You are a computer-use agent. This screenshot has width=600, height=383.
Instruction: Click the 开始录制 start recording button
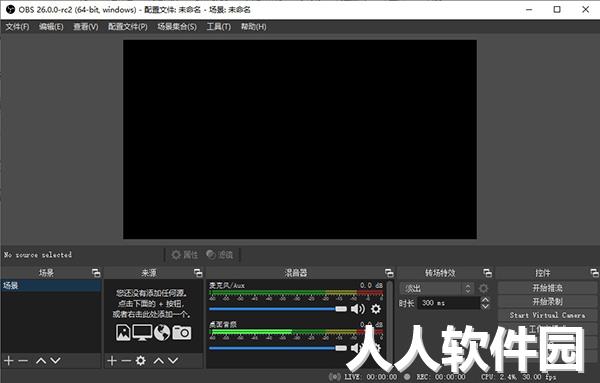click(x=547, y=302)
